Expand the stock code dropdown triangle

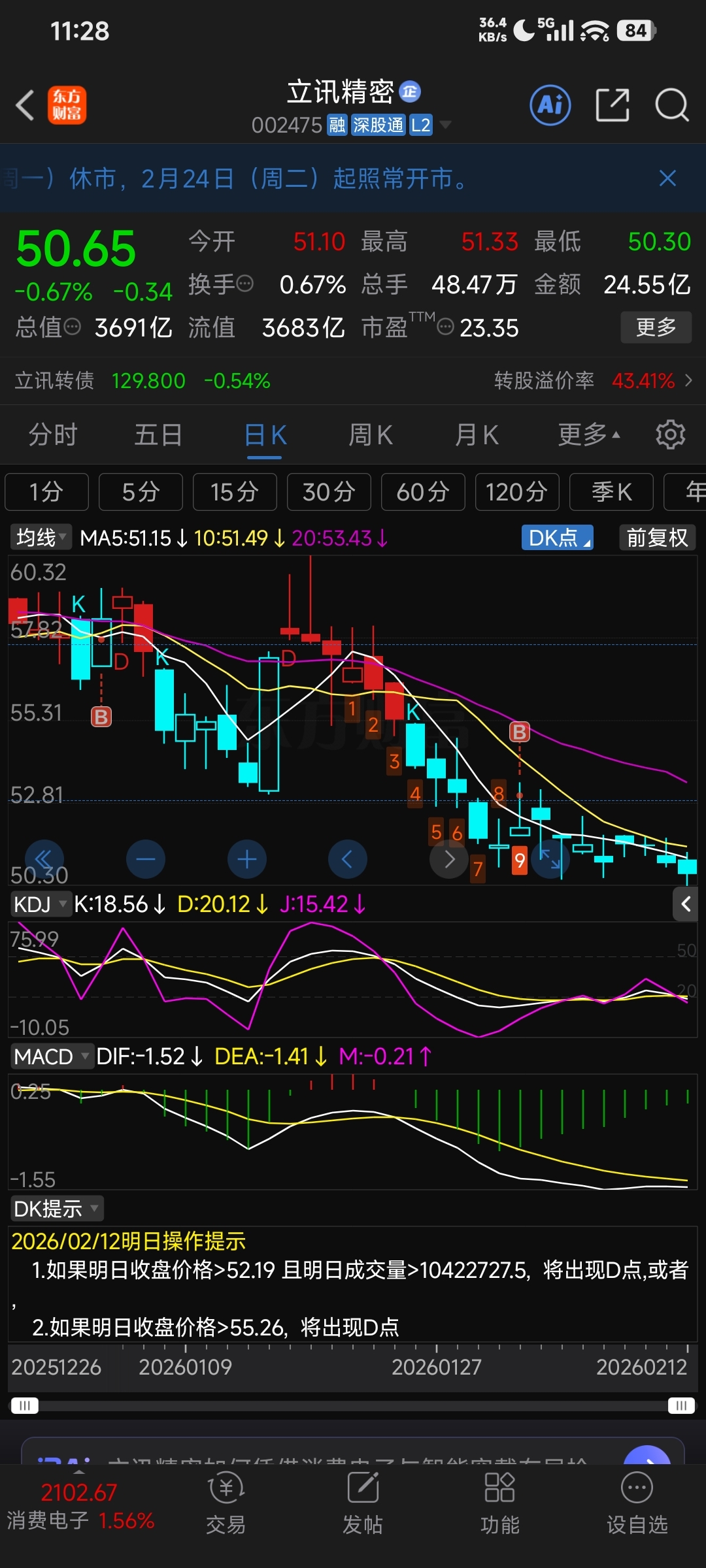(x=445, y=124)
